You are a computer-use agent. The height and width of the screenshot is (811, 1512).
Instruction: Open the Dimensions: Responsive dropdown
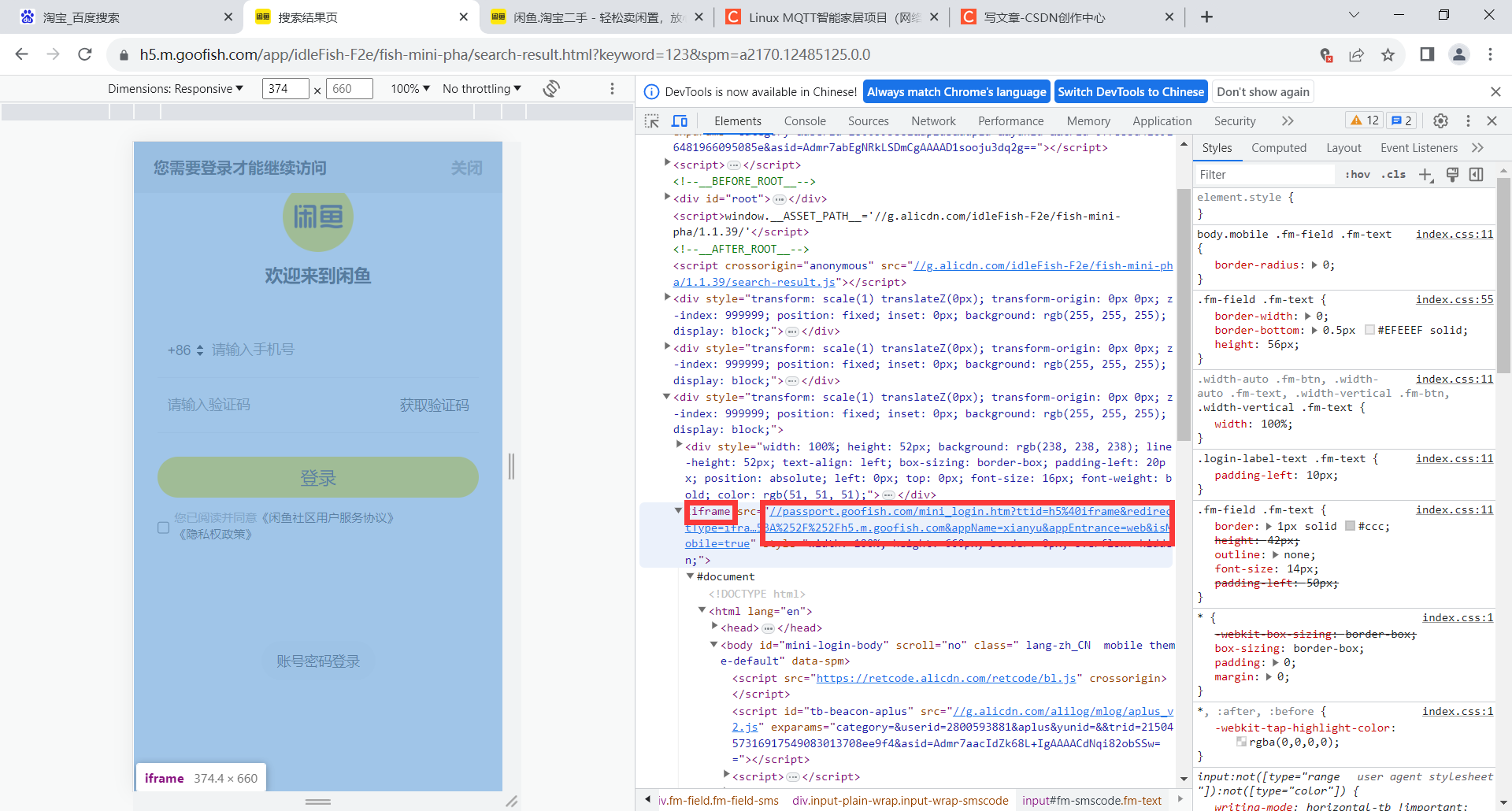pos(176,89)
